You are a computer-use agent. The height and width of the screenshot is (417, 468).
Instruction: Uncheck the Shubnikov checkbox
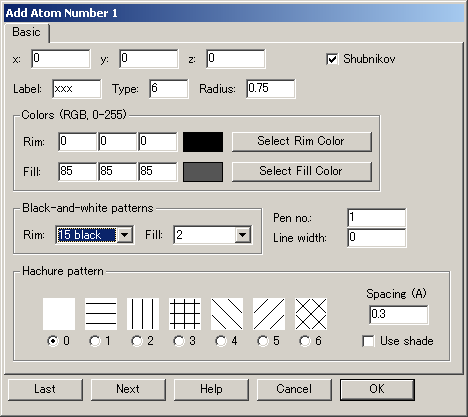pyautogui.click(x=332, y=59)
